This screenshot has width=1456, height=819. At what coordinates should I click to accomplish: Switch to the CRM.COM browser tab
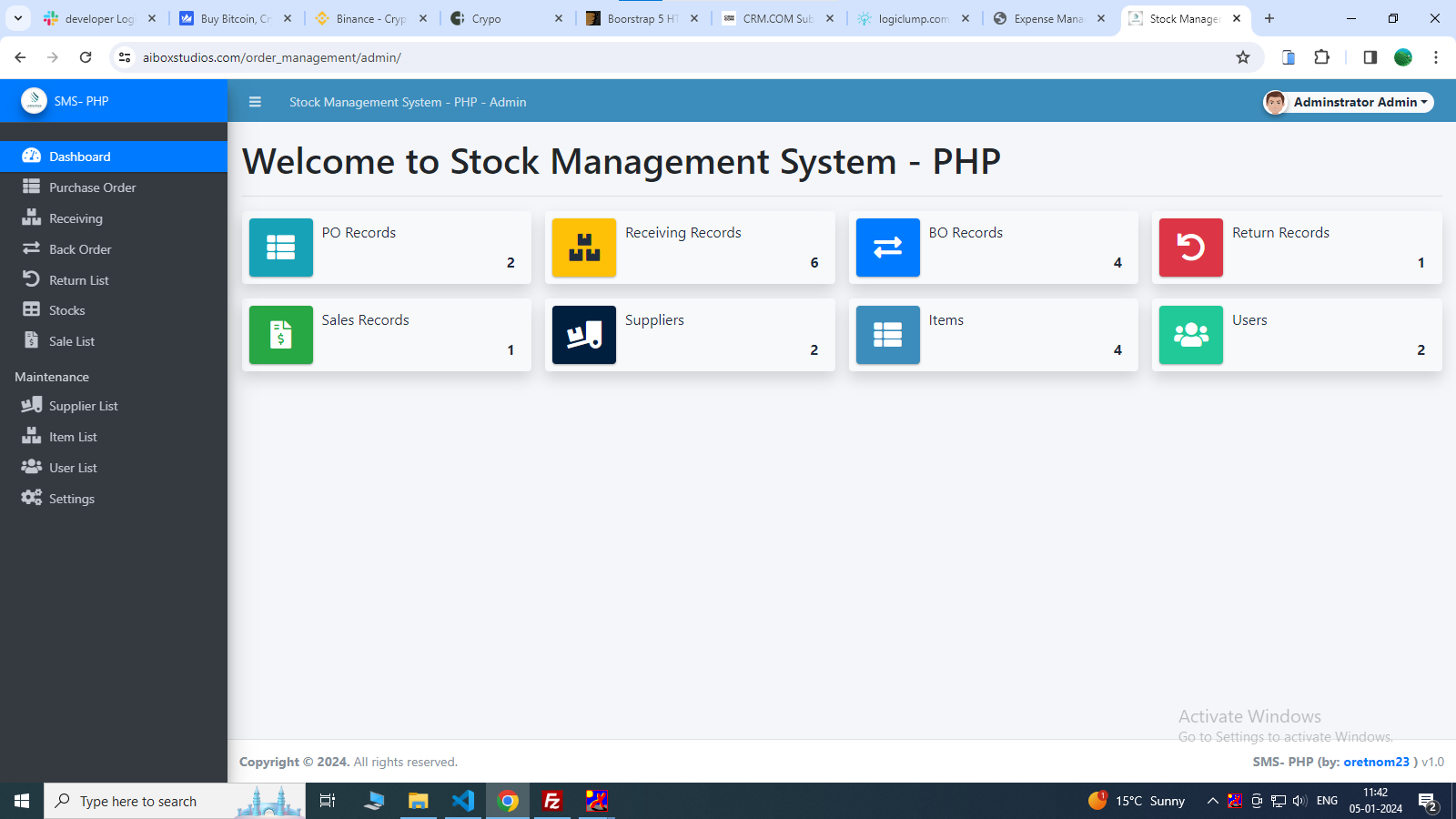(x=780, y=18)
